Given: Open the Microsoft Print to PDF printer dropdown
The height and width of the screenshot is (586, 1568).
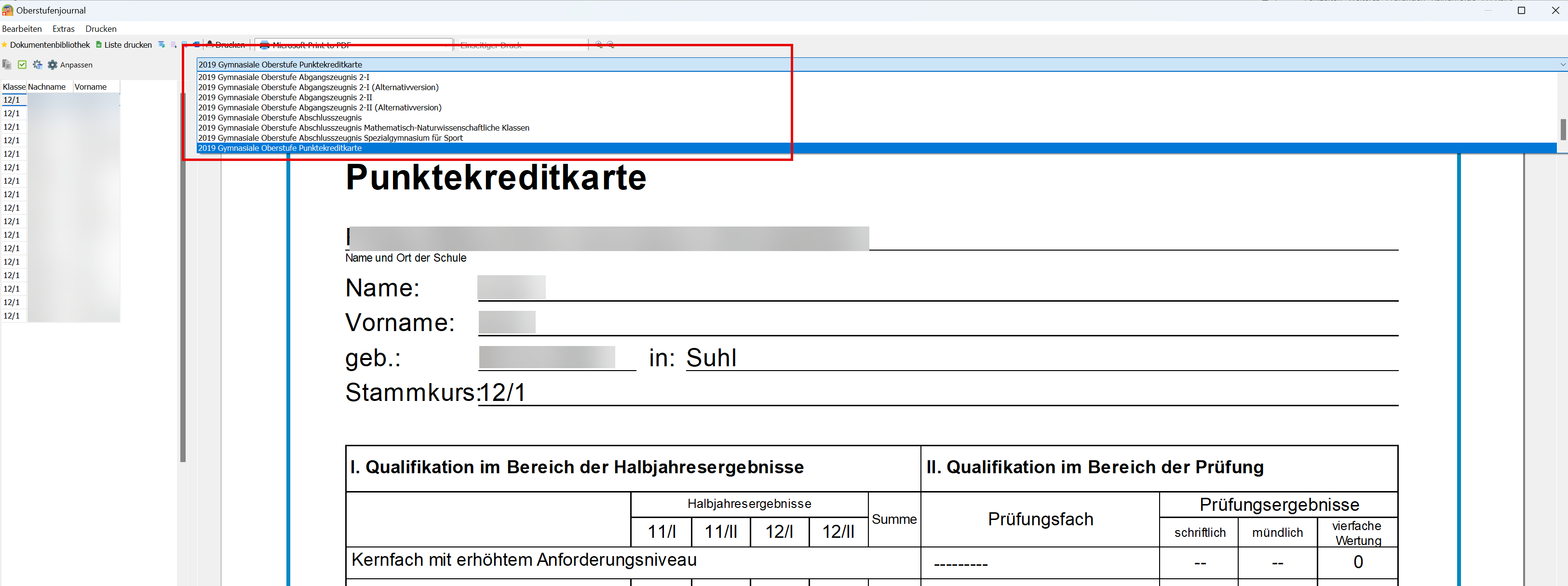Looking at the screenshot, I should (x=353, y=45).
